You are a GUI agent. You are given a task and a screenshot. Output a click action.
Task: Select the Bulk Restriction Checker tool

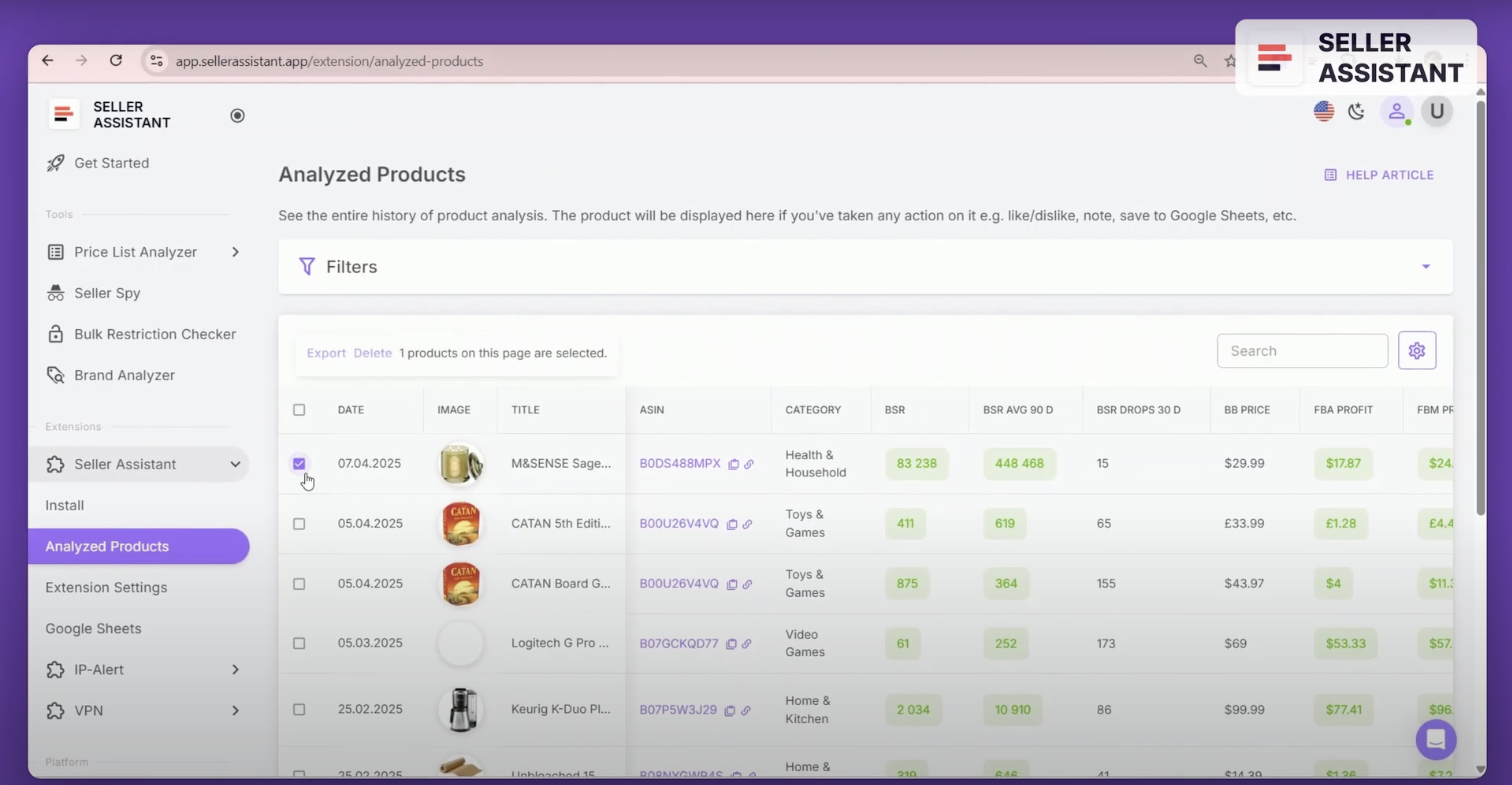point(155,334)
